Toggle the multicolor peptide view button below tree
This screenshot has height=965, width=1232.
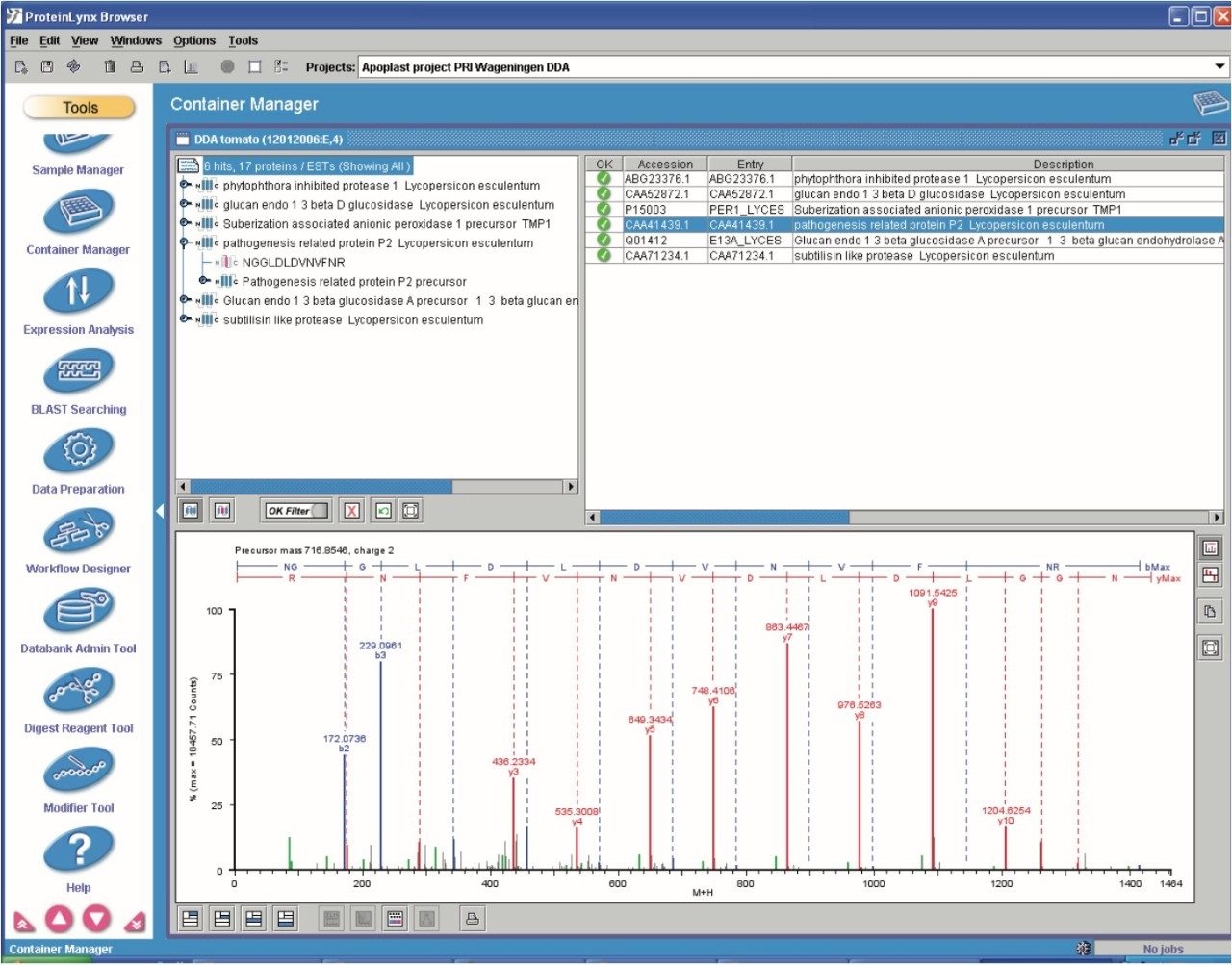click(x=222, y=511)
